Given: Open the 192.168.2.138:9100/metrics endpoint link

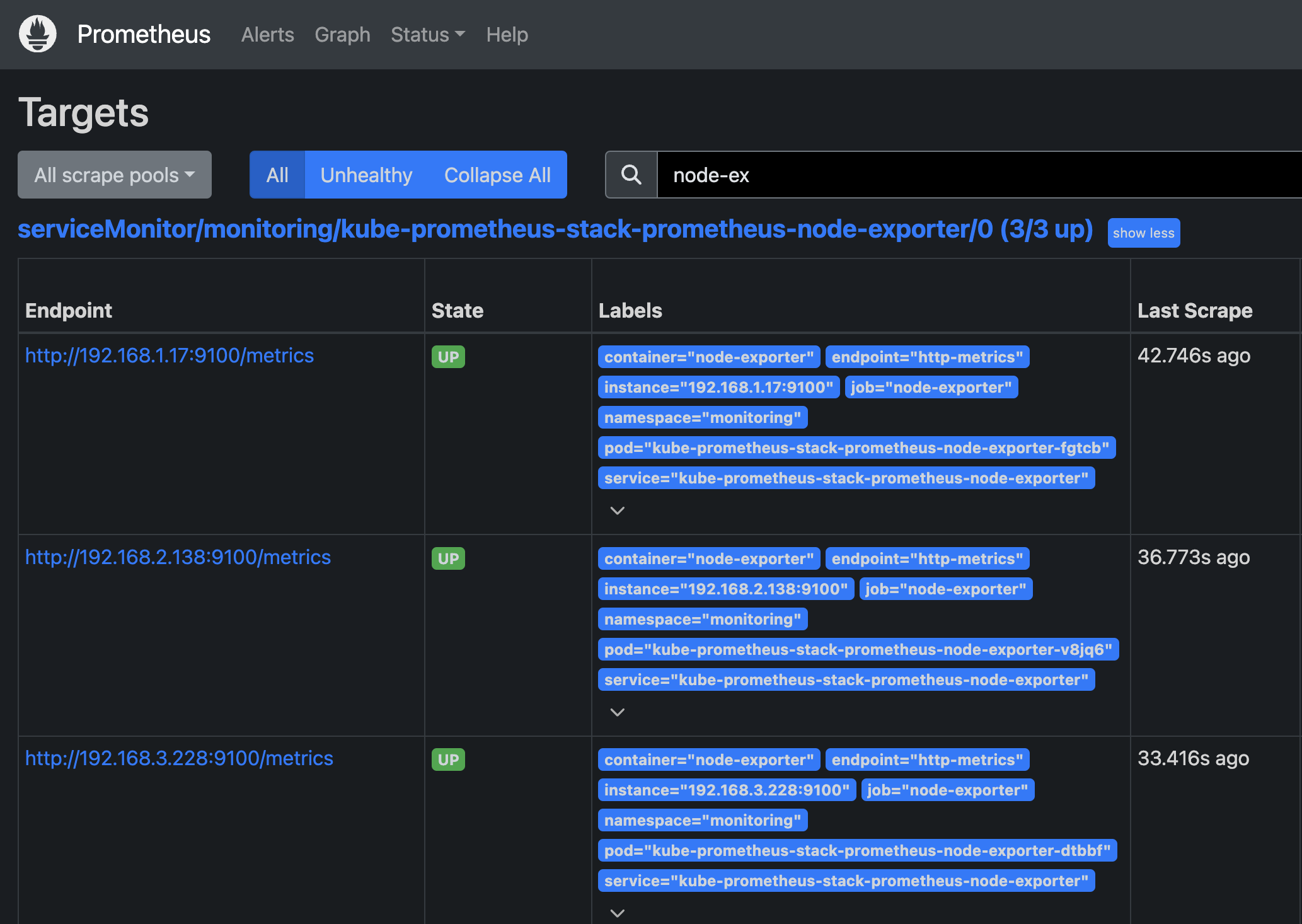Looking at the screenshot, I should point(178,557).
